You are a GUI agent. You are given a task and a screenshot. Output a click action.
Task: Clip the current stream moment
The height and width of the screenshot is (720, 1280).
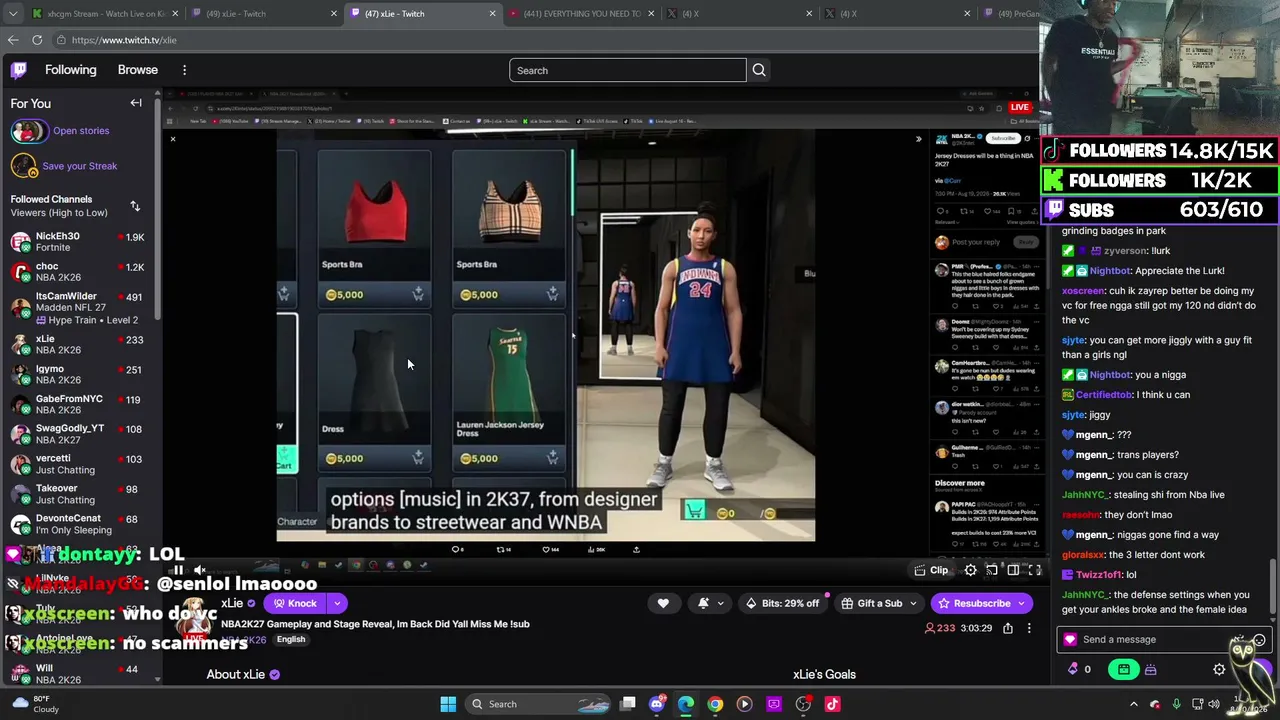(x=932, y=570)
